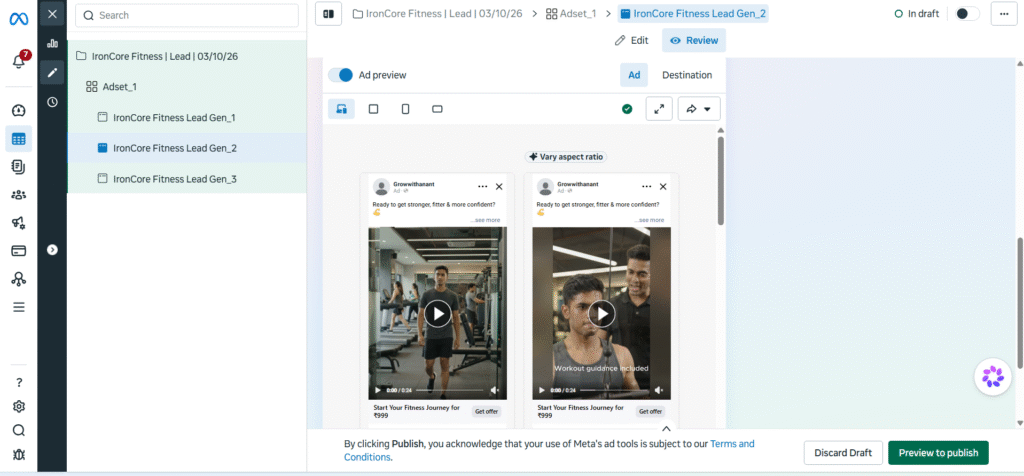The width and height of the screenshot is (1024, 476).
Task: Mute the left video volume icon
Action: 494,390
